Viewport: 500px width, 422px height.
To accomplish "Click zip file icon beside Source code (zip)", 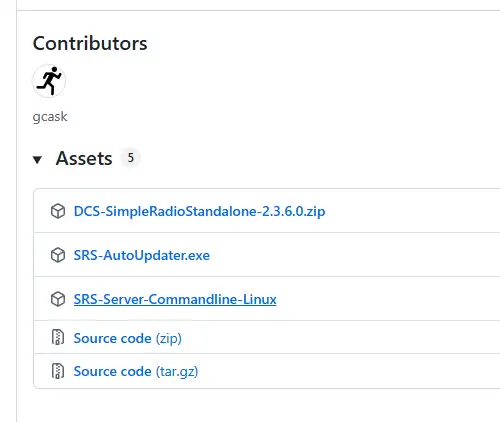I will pyautogui.click(x=58, y=337).
